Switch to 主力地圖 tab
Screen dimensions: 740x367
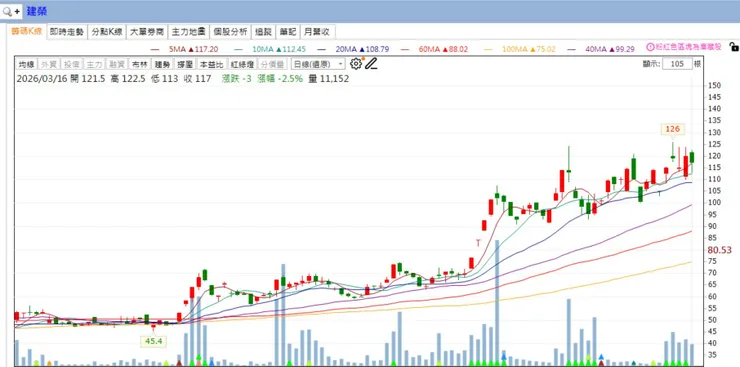pyautogui.click(x=188, y=32)
